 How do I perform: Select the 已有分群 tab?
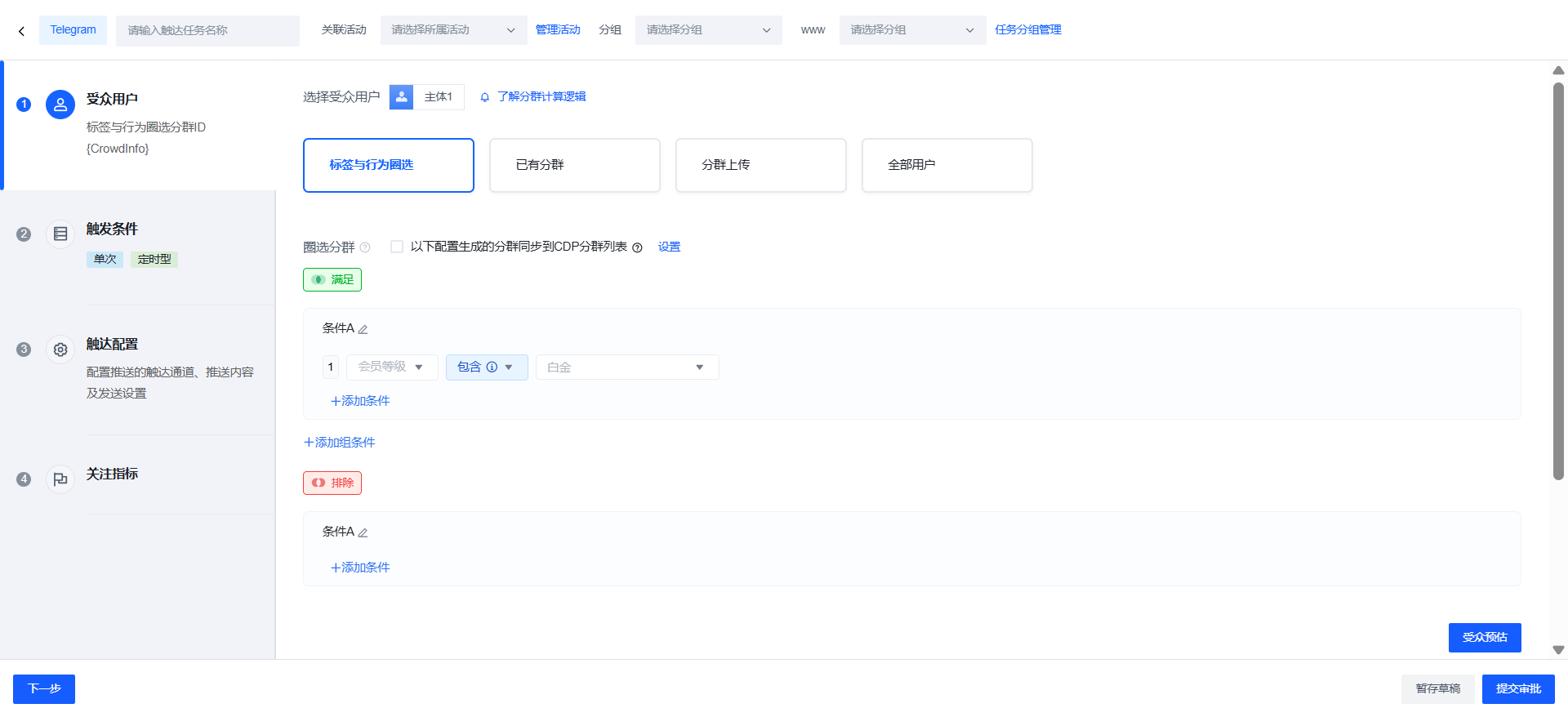click(574, 165)
